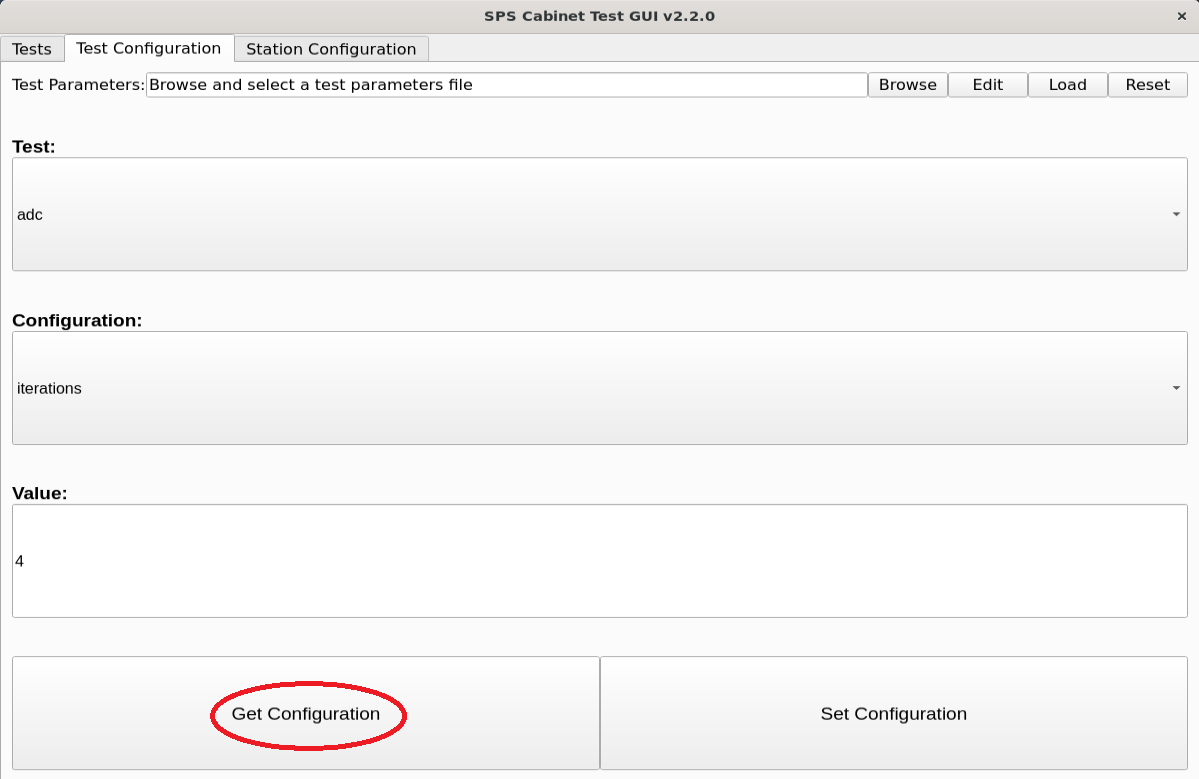This screenshot has height=779, width=1199.
Task: Click the bold 'Test:' label
Action: tap(34, 147)
